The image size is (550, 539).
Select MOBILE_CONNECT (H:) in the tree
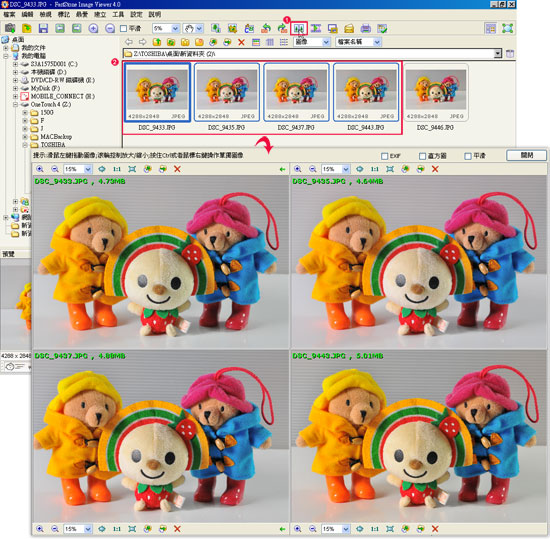[x=62, y=96]
